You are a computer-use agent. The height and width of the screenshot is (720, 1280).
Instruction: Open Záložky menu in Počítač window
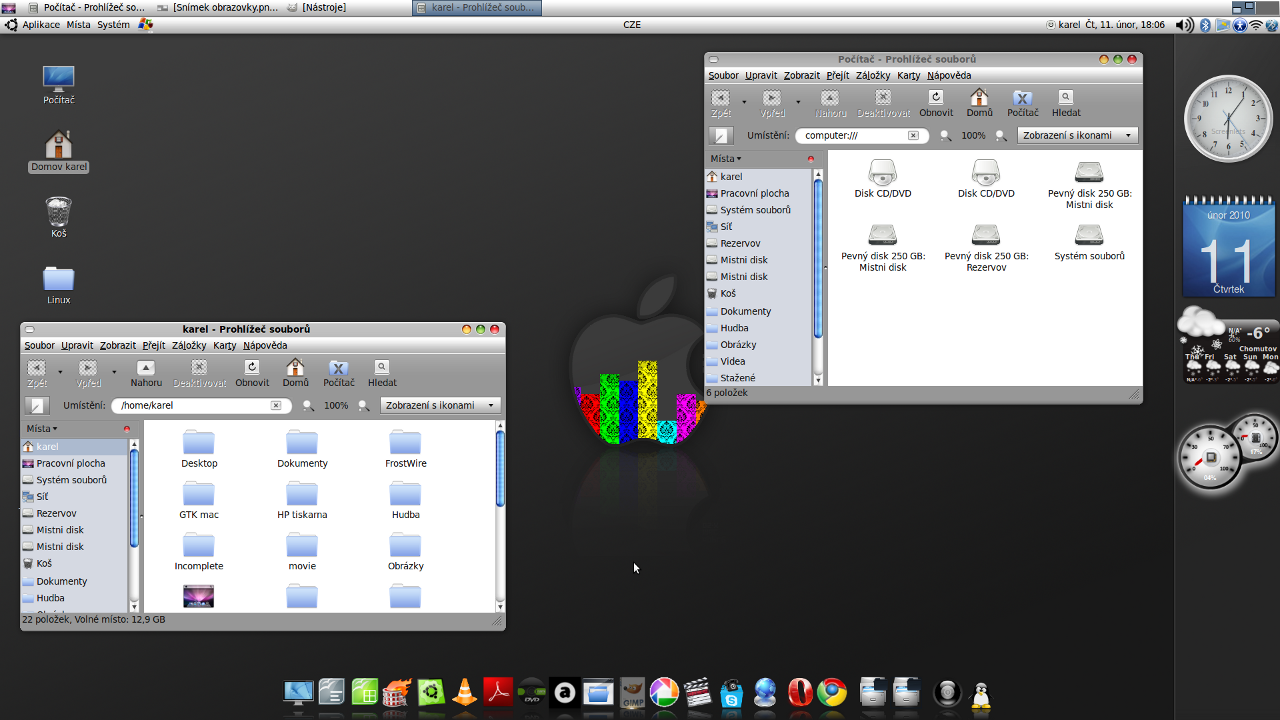(873, 76)
